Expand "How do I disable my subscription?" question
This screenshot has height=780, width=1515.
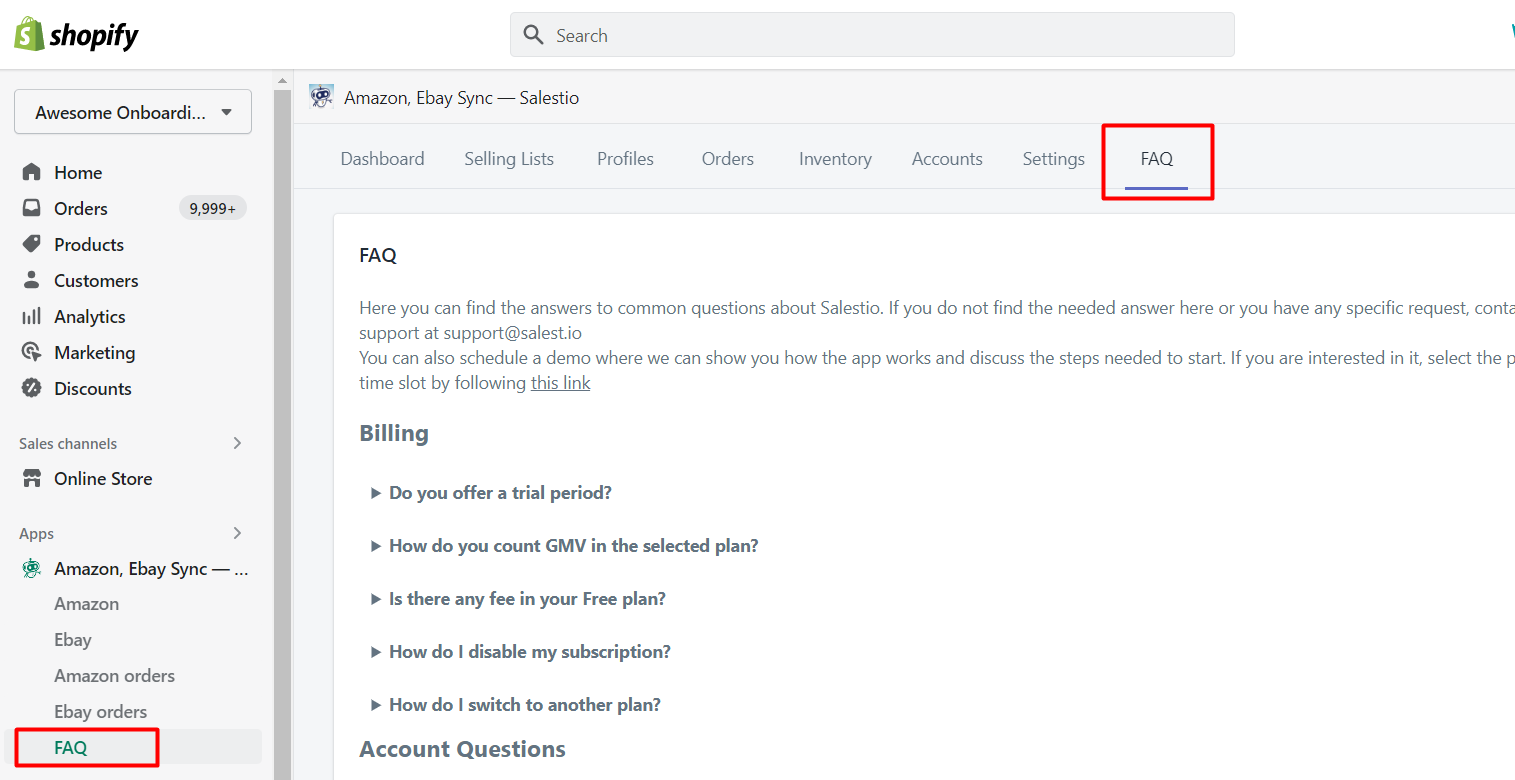pyautogui.click(x=529, y=652)
